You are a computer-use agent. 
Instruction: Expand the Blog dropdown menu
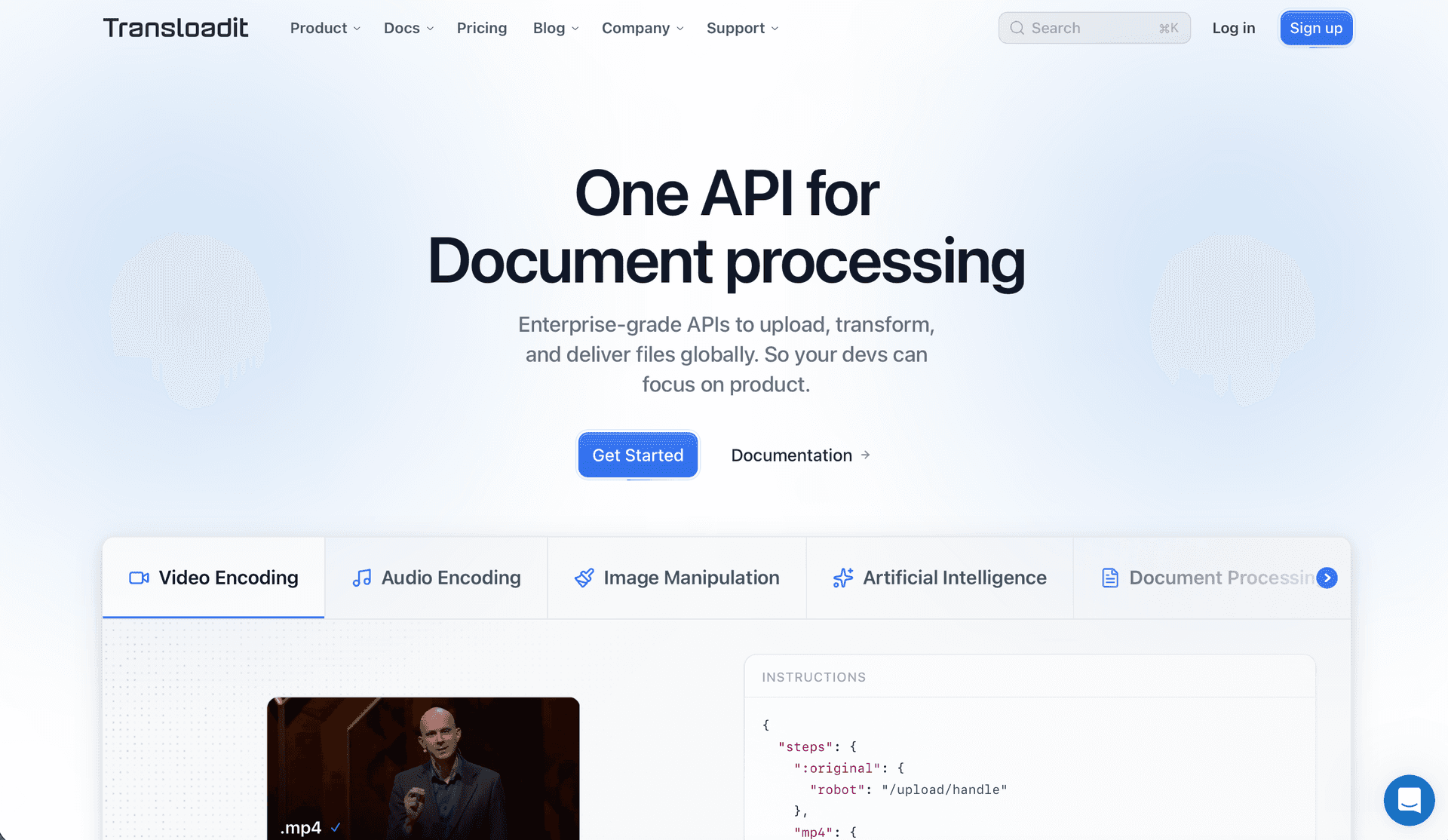(x=555, y=28)
